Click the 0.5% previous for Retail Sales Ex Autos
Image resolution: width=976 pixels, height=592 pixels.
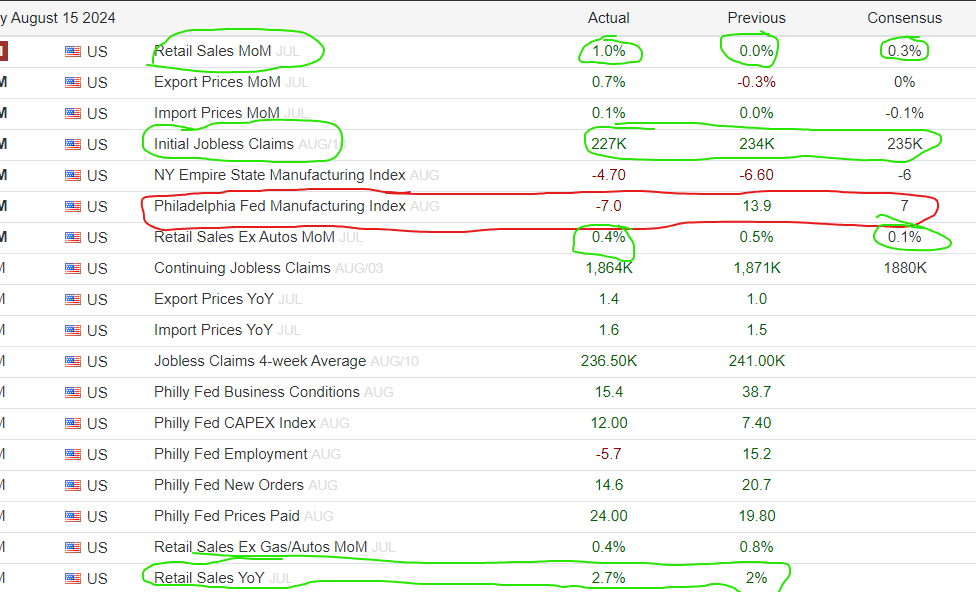click(x=757, y=237)
